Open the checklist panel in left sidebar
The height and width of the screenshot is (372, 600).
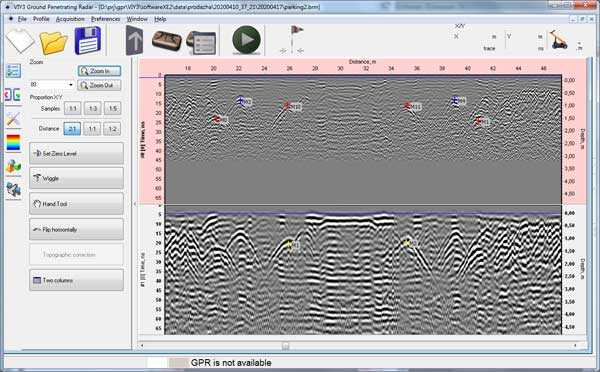pyautogui.click(x=13, y=71)
